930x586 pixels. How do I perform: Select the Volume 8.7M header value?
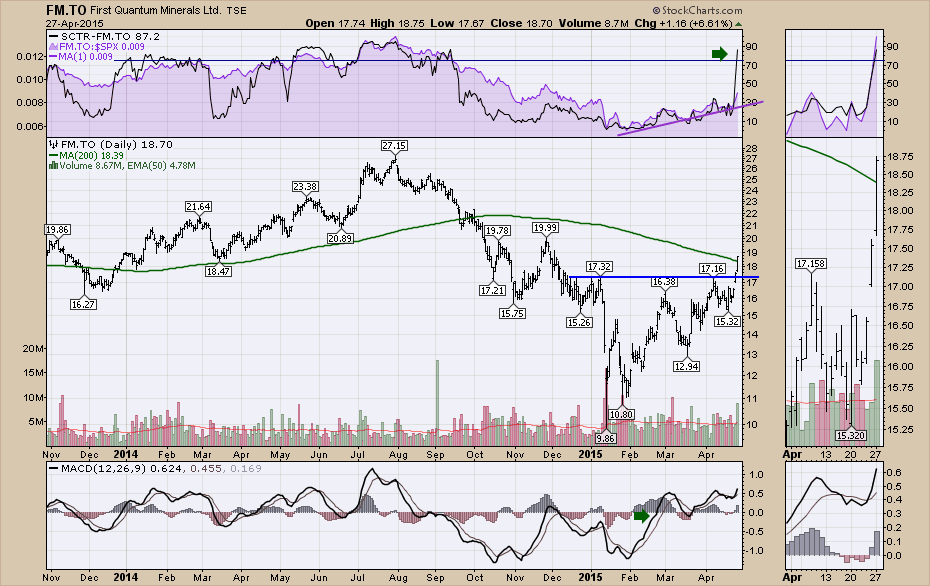593,23
